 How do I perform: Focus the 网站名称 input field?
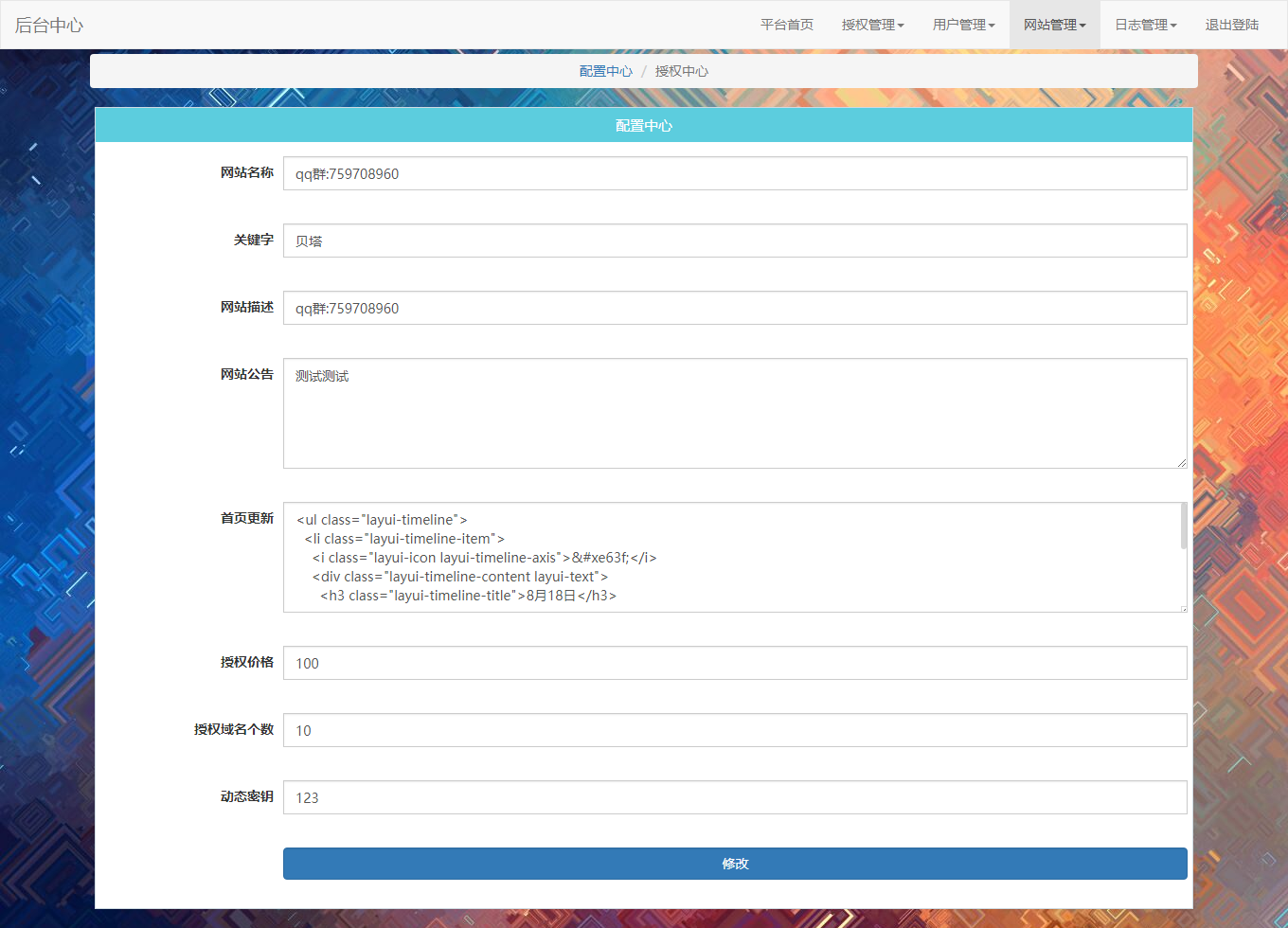coord(734,173)
